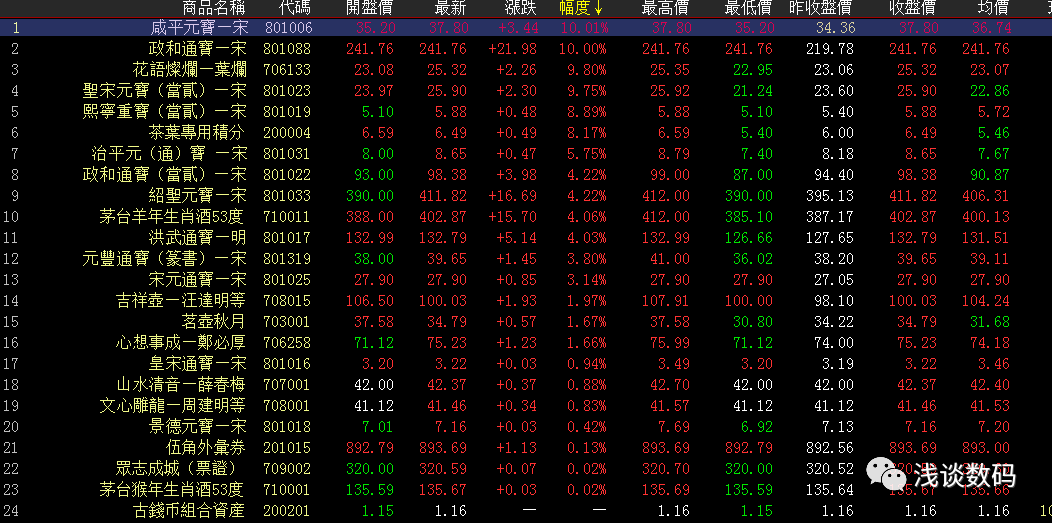Select the row 紹聖元寶一宋
Viewport: 1052px width, 523px height.
[526, 196]
